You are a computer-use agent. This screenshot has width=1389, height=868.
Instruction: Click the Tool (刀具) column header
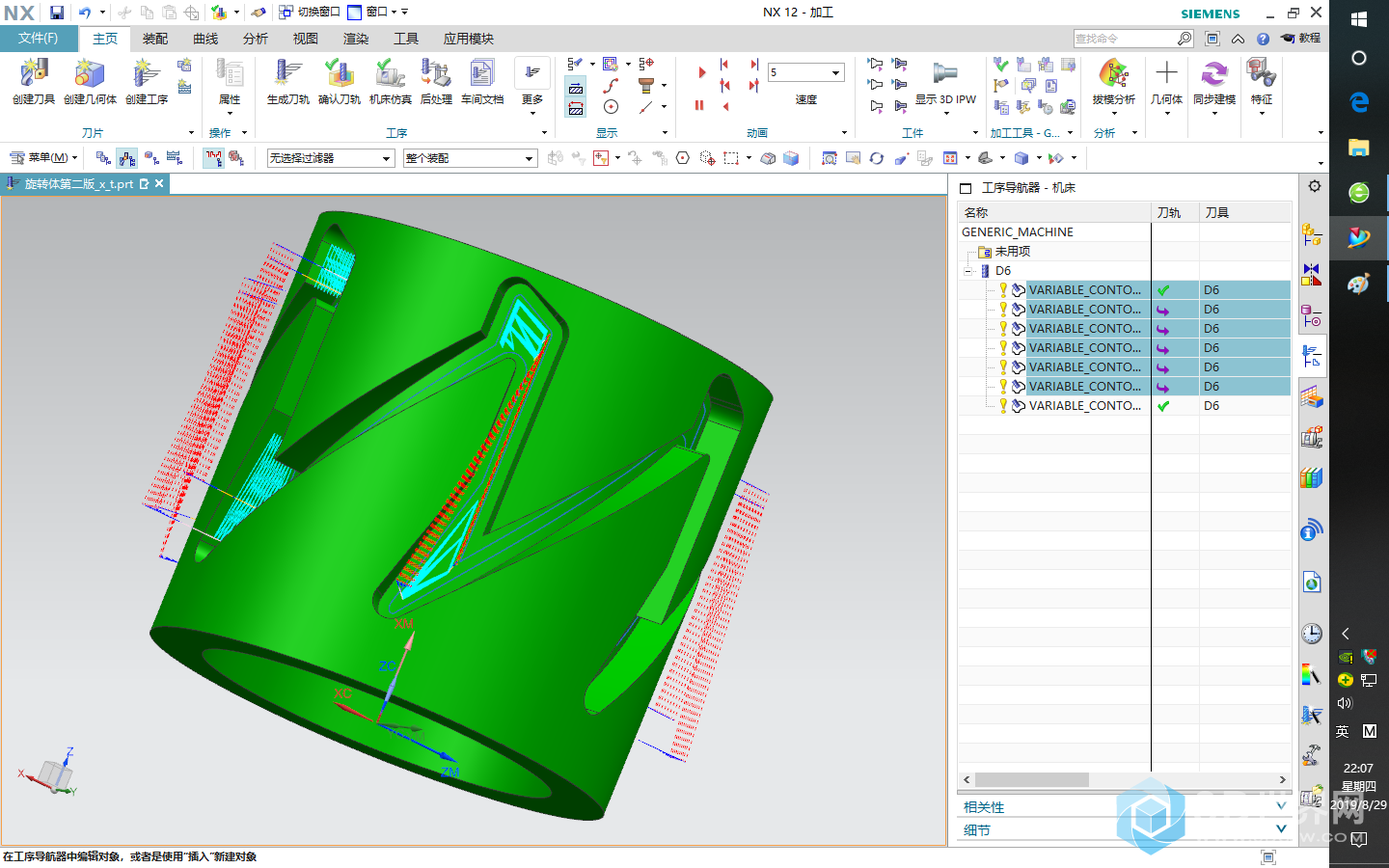pyautogui.click(x=1245, y=213)
